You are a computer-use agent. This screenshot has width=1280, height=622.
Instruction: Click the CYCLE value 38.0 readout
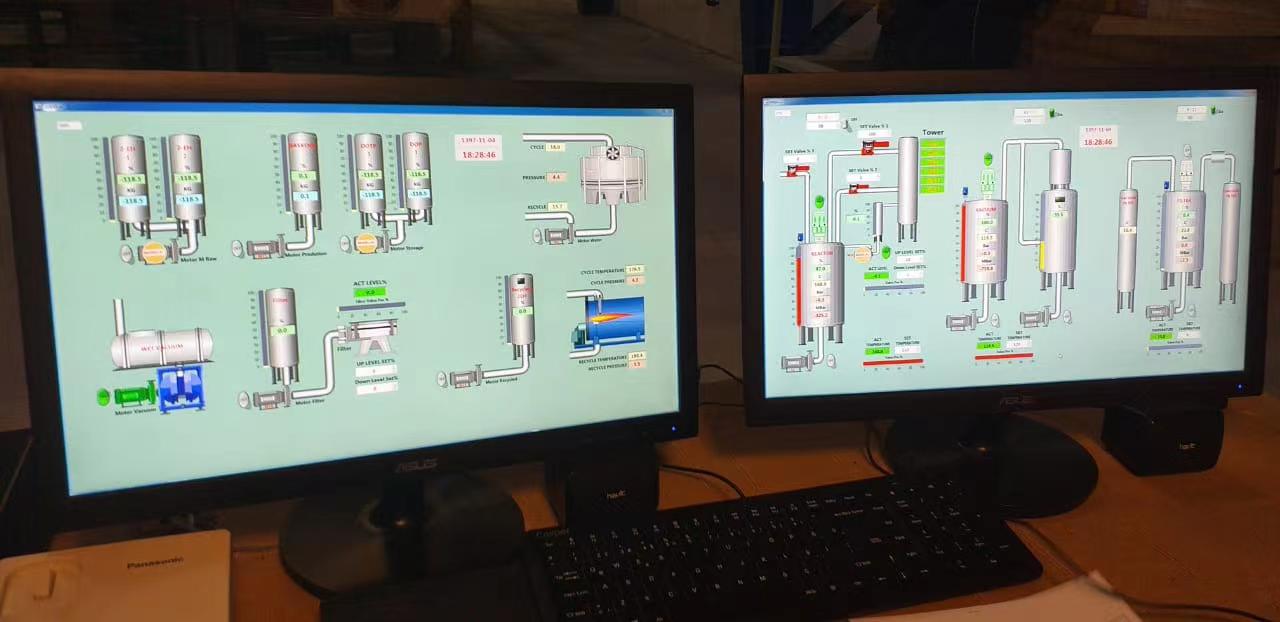coord(555,147)
